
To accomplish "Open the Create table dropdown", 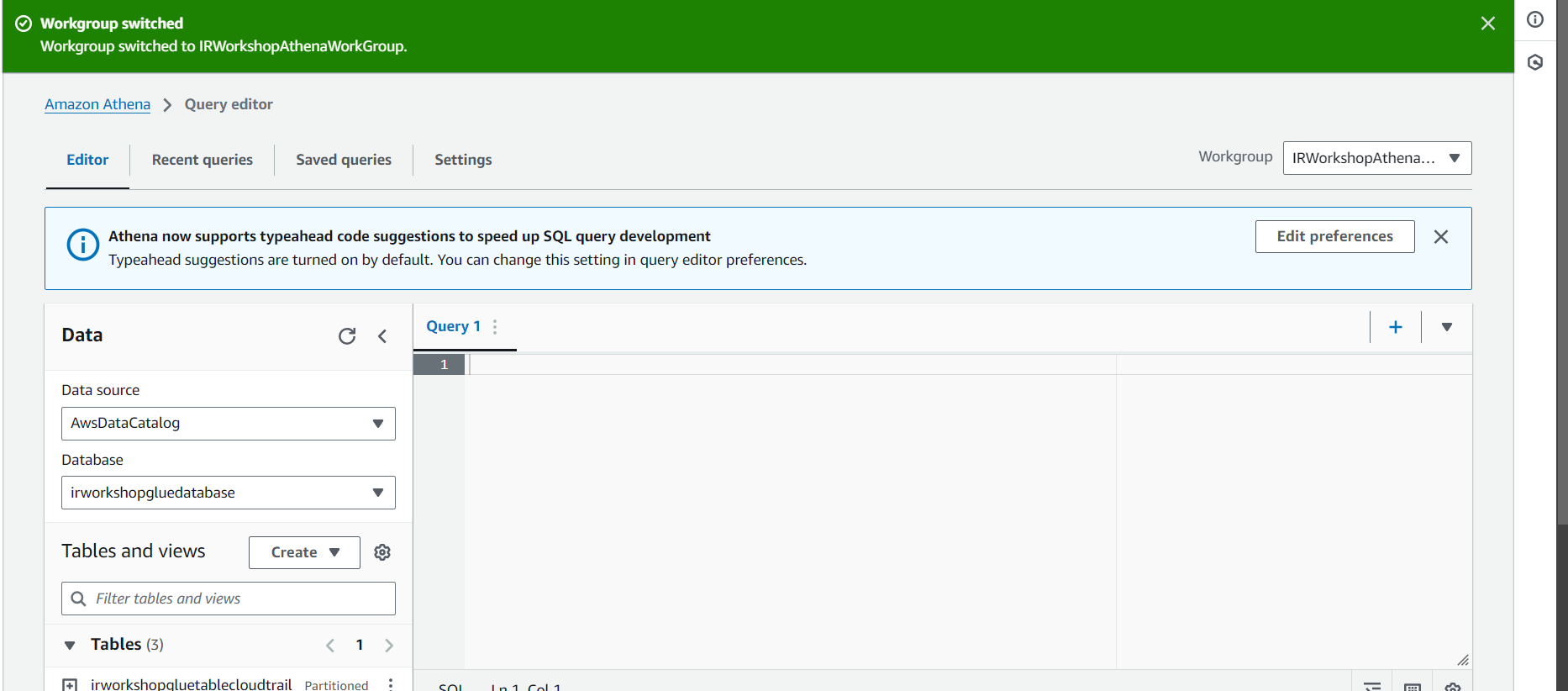I will click(x=304, y=552).
